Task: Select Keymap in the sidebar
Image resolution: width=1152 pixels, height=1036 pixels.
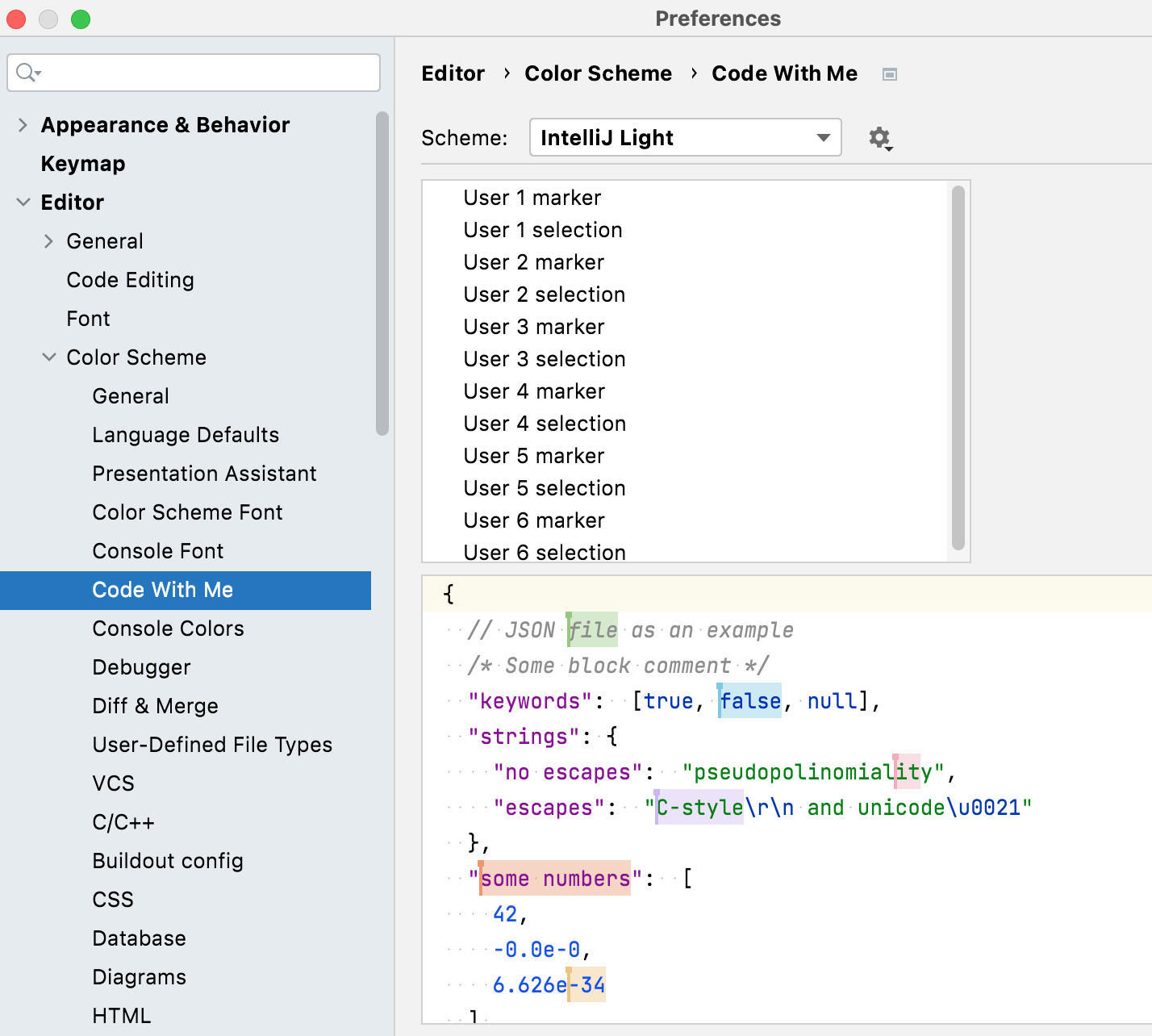Action: click(x=83, y=164)
